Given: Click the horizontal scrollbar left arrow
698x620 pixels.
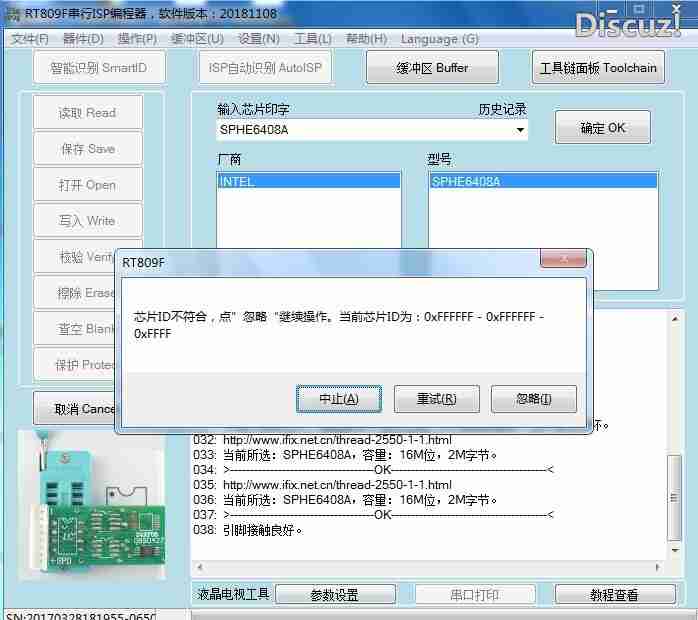Looking at the screenshot, I should pyautogui.click(x=200, y=567).
